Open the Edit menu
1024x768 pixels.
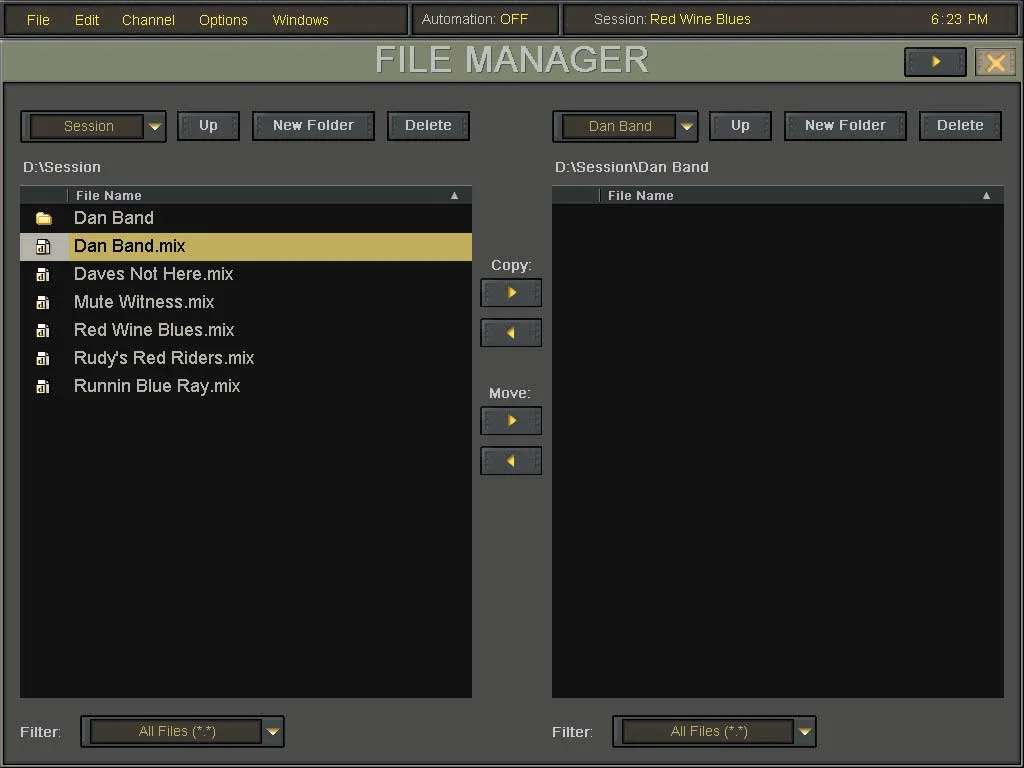tap(87, 20)
